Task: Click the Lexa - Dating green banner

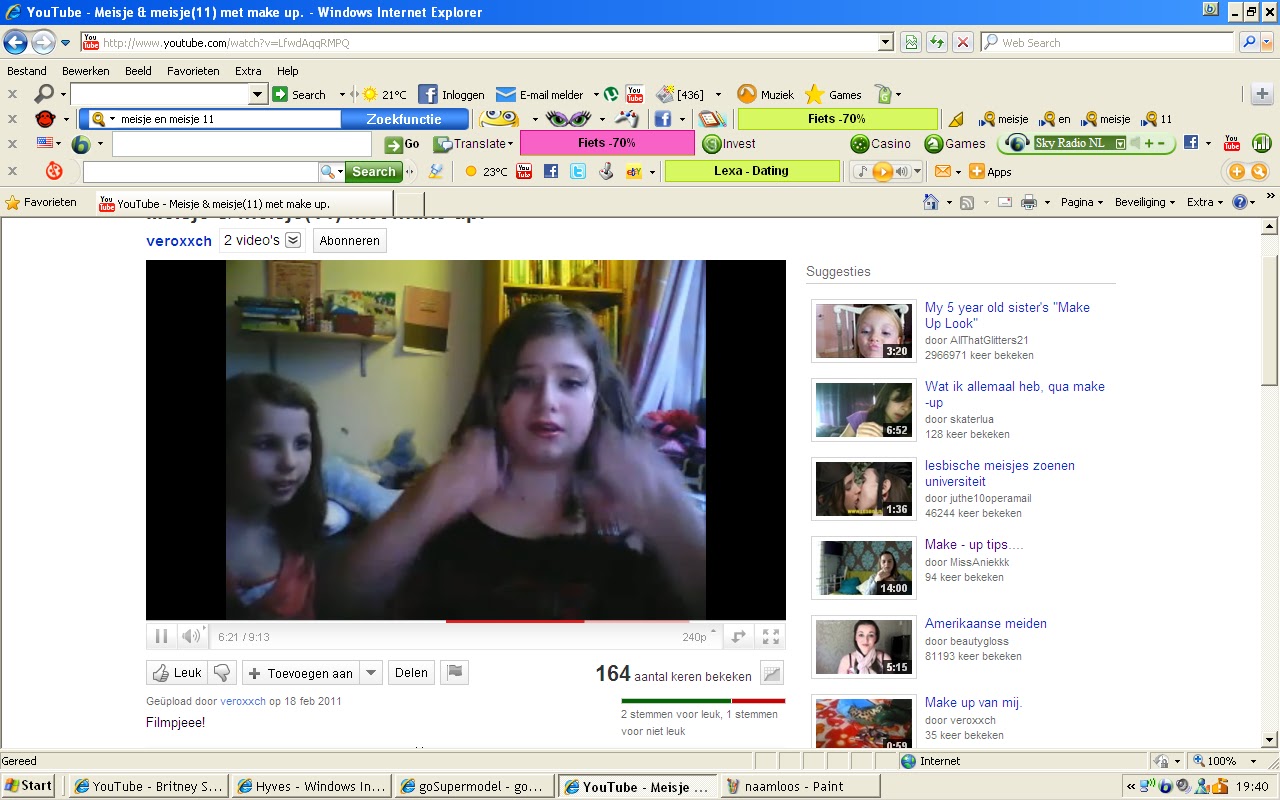Action: tap(752, 171)
